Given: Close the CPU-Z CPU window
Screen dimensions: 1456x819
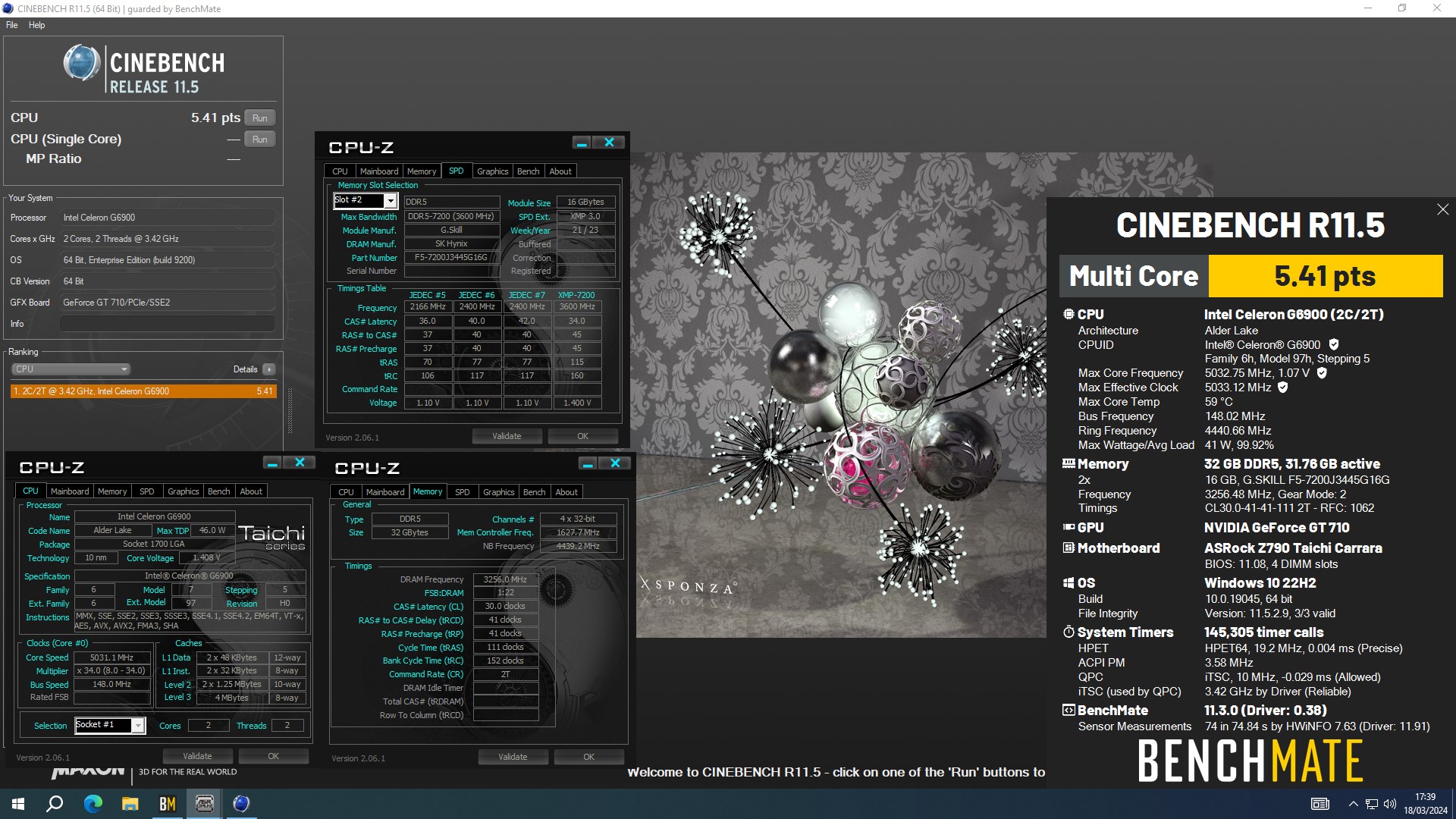Looking at the screenshot, I should (300, 463).
